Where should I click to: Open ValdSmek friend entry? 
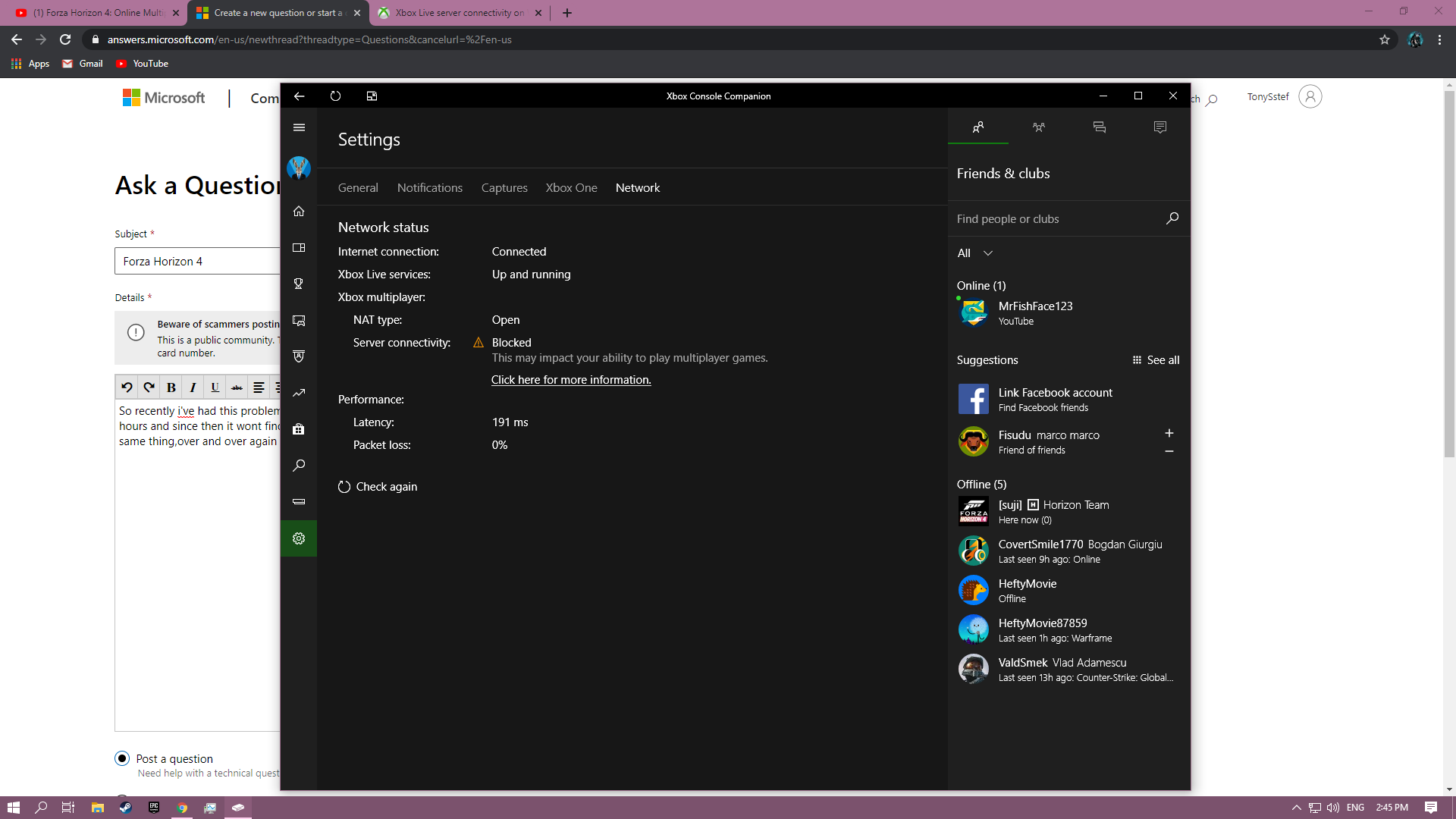tap(1068, 669)
